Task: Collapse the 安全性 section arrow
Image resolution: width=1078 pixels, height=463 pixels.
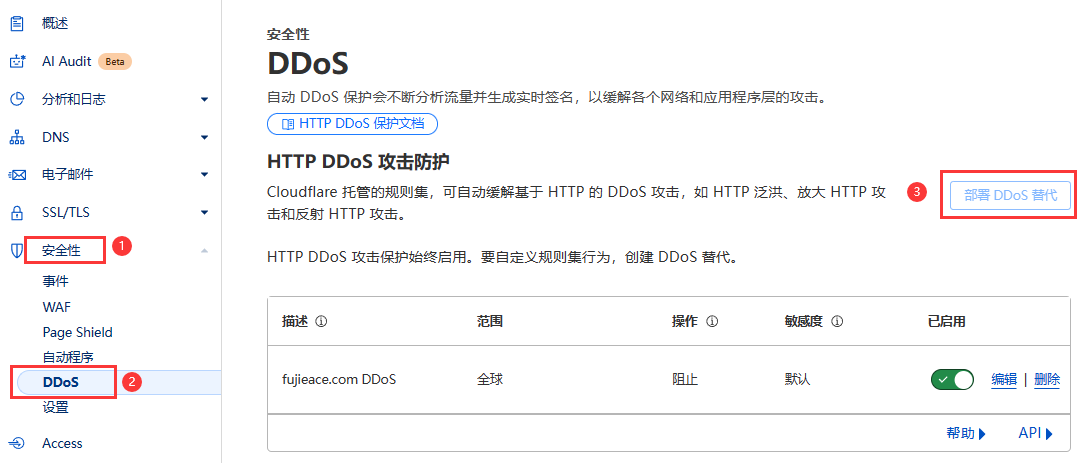Action: (204, 250)
